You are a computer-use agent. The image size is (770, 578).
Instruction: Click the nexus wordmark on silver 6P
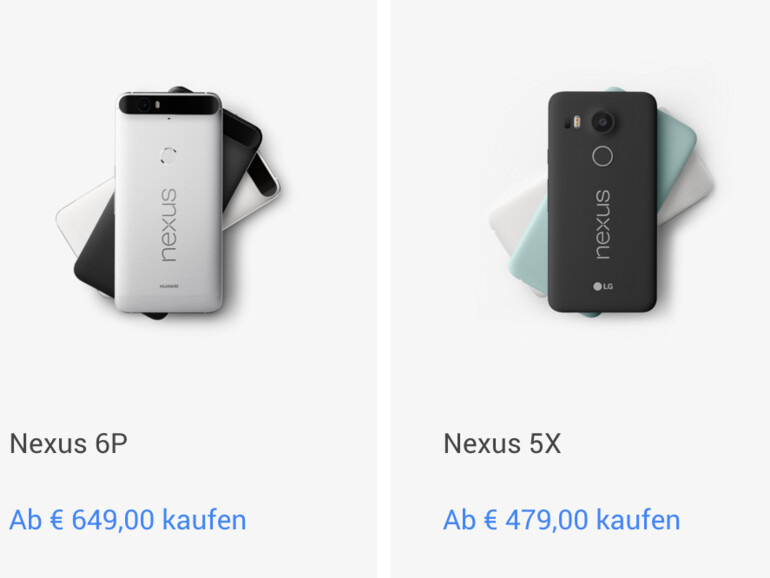168,225
